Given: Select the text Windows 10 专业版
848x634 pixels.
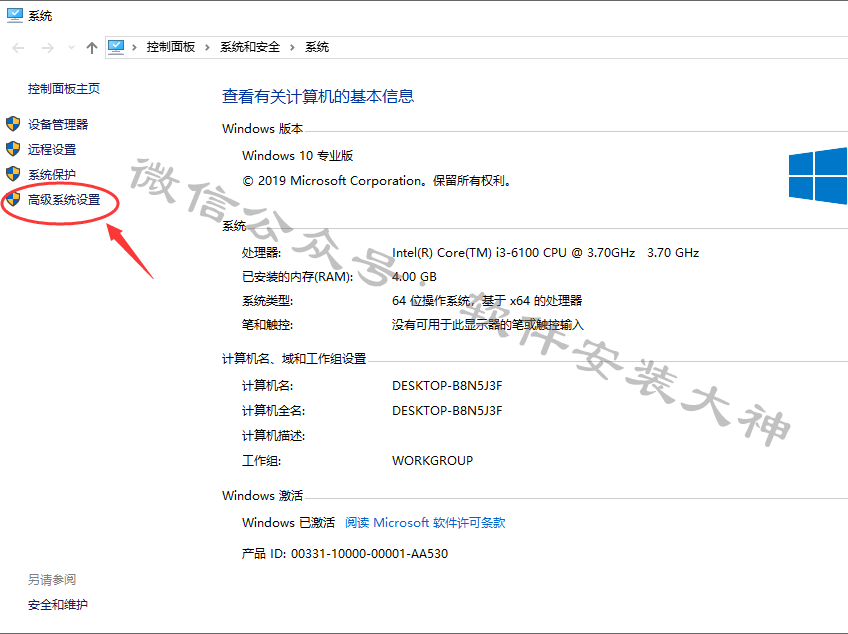Looking at the screenshot, I should point(297,156).
